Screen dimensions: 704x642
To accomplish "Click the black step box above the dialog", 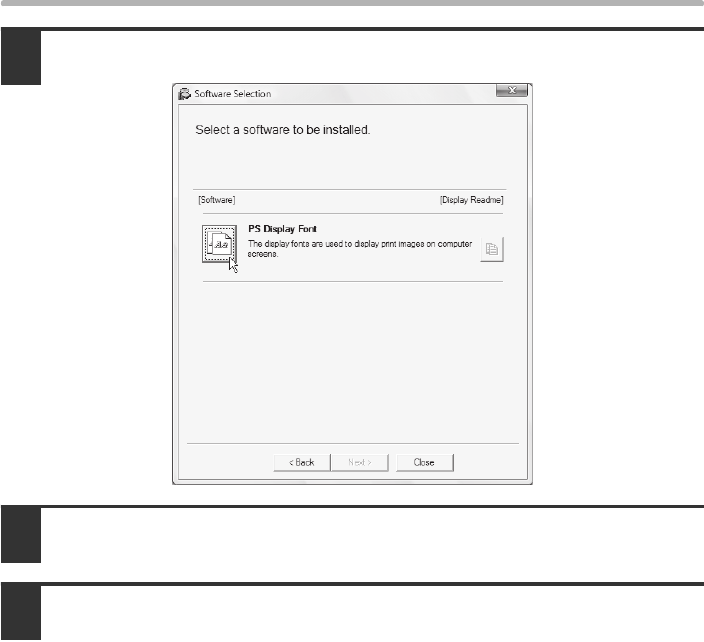I will click(x=22, y=57).
